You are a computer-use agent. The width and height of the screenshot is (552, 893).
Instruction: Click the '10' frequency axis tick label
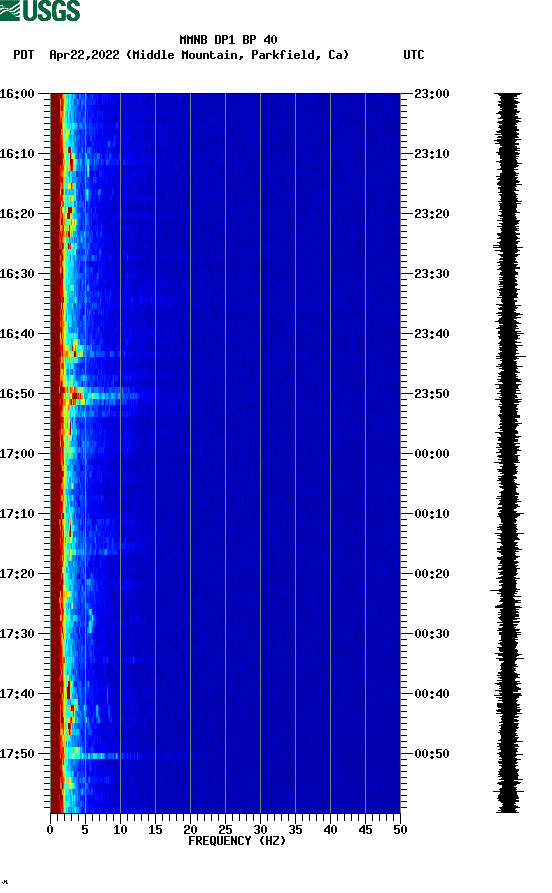click(120, 830)
